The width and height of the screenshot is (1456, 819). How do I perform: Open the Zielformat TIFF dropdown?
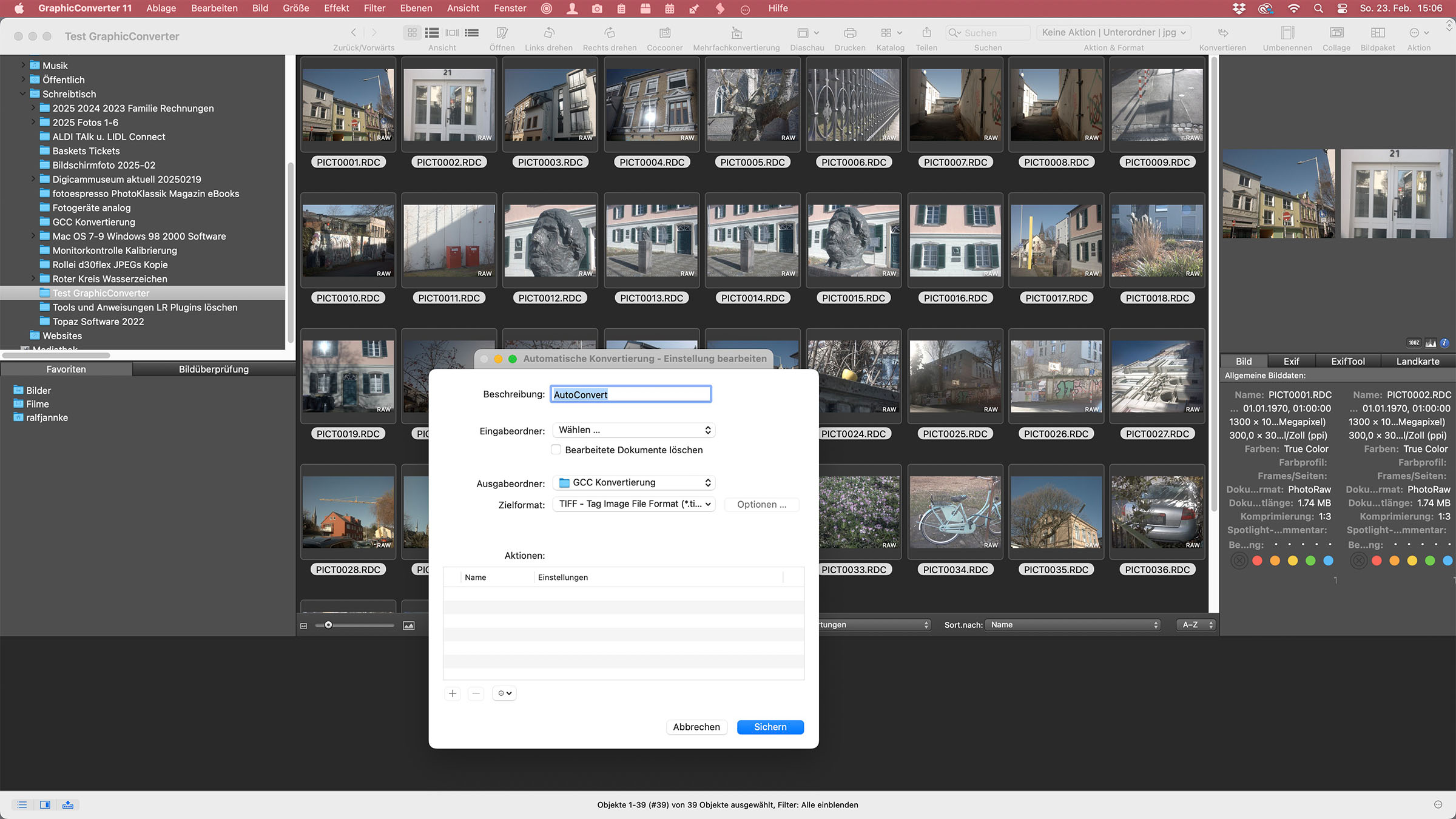[634, 504]
